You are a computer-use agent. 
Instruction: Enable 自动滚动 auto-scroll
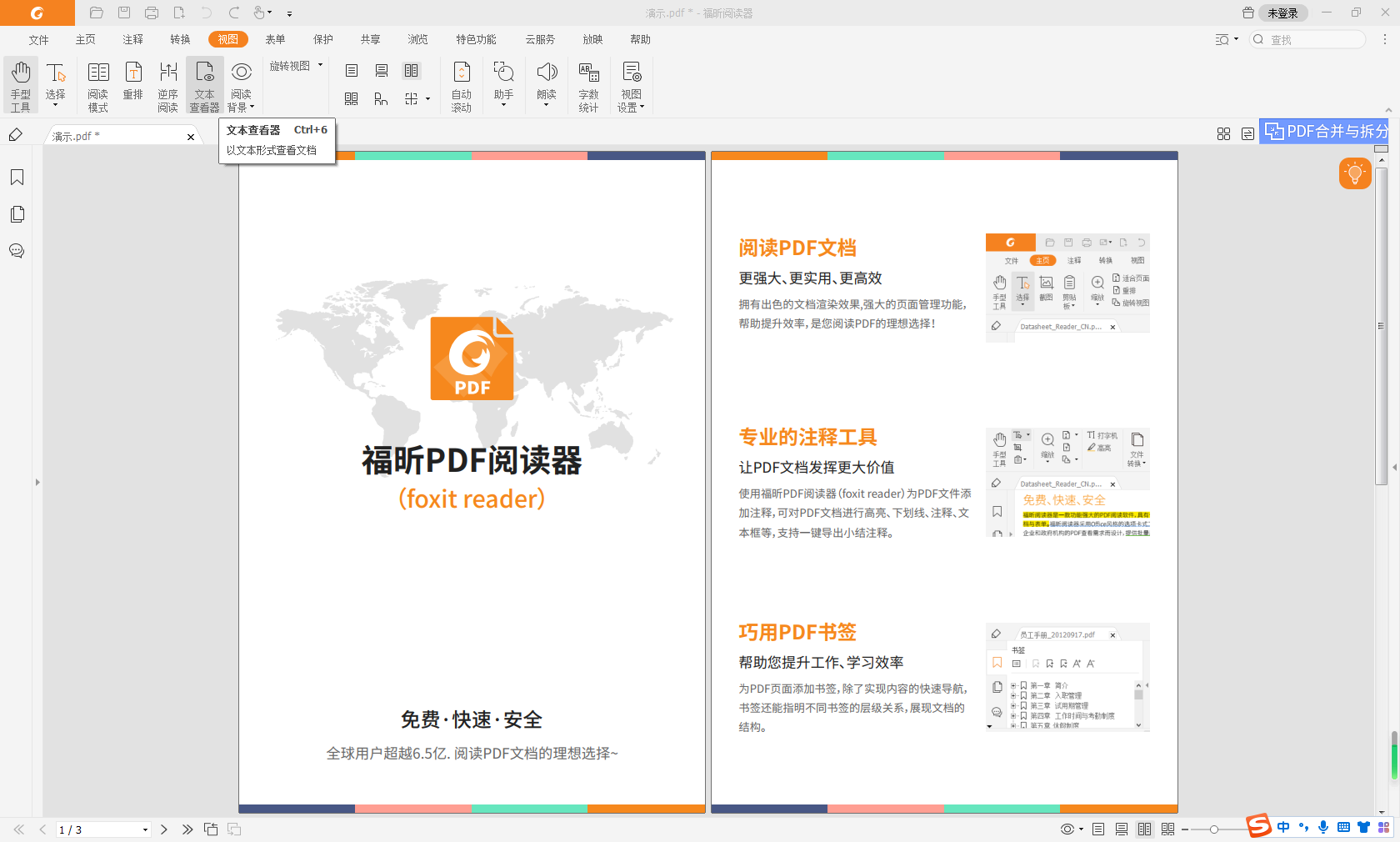(x=461, y=83)
